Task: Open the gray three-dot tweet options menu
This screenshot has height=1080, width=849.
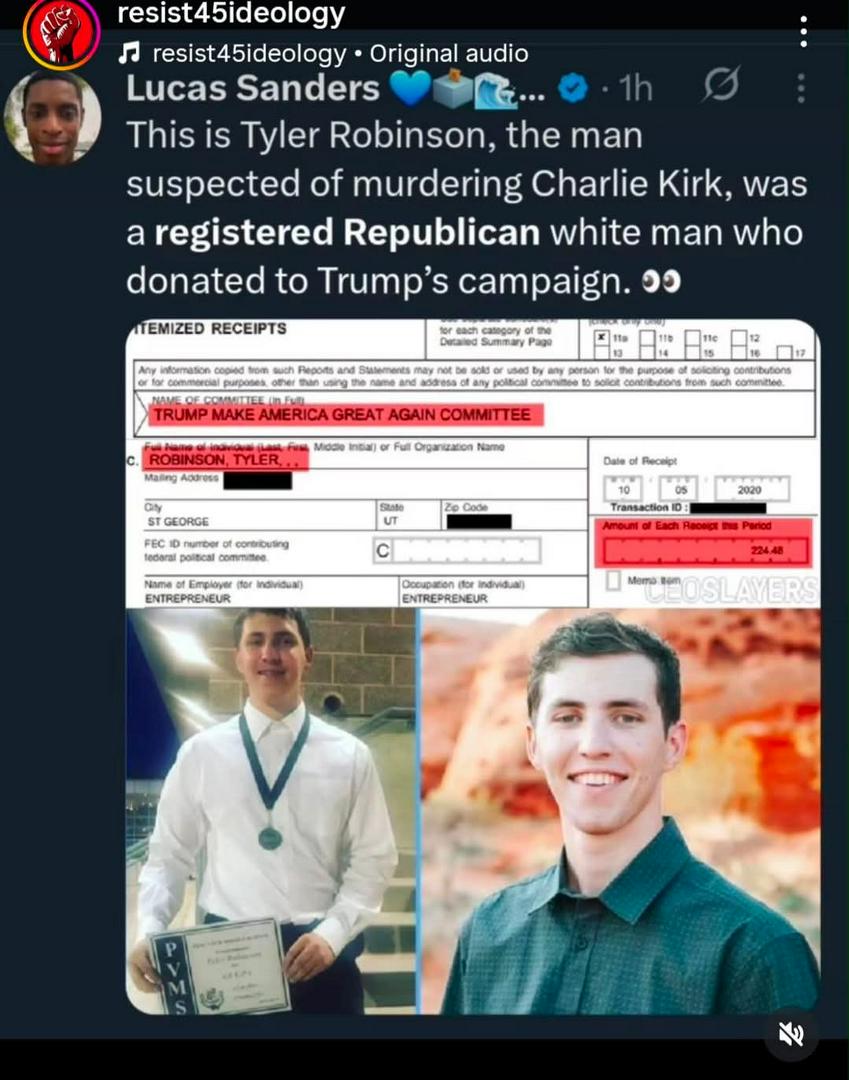Action: 801,88
